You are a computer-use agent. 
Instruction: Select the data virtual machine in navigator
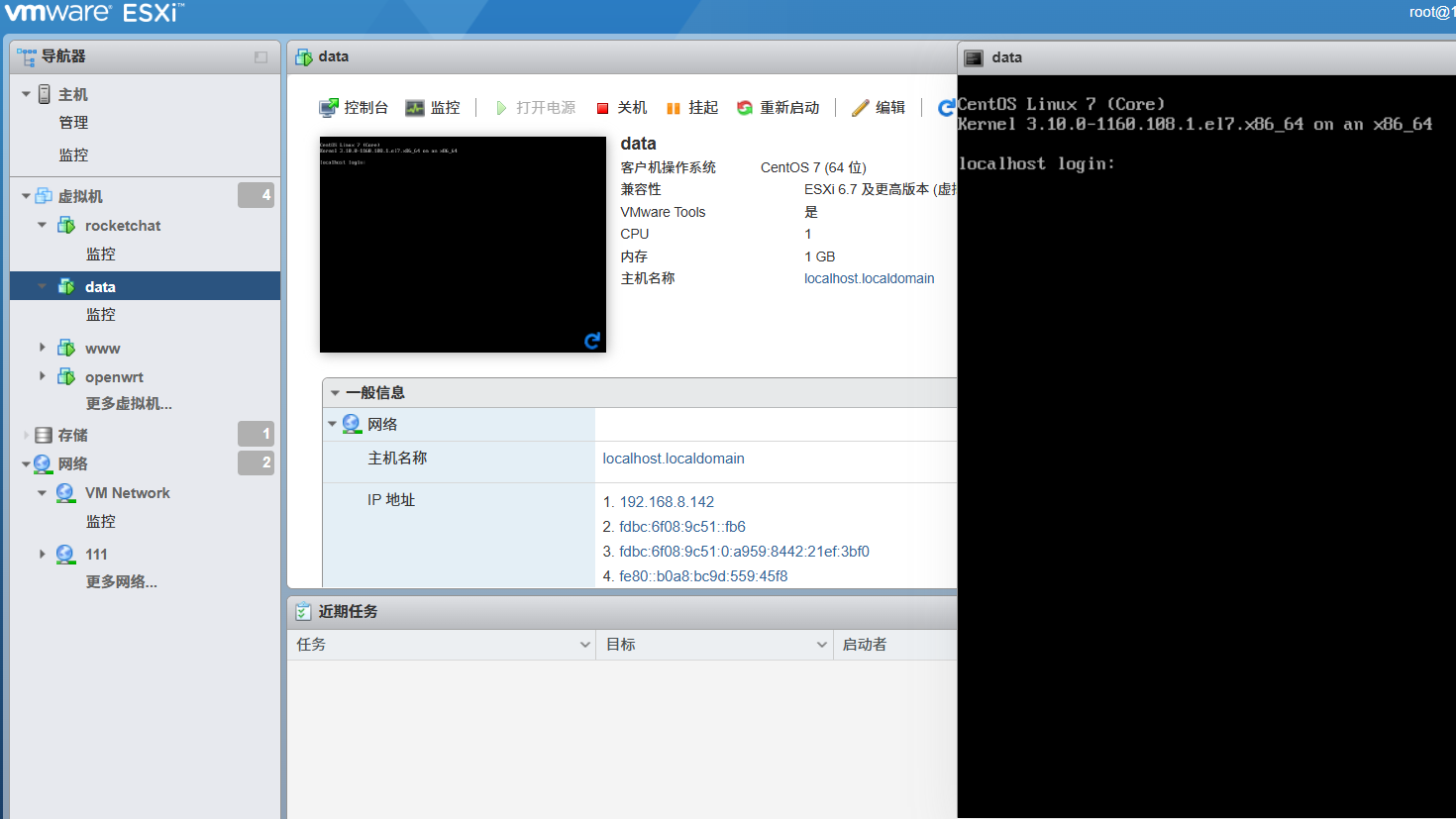click(100, 287)
